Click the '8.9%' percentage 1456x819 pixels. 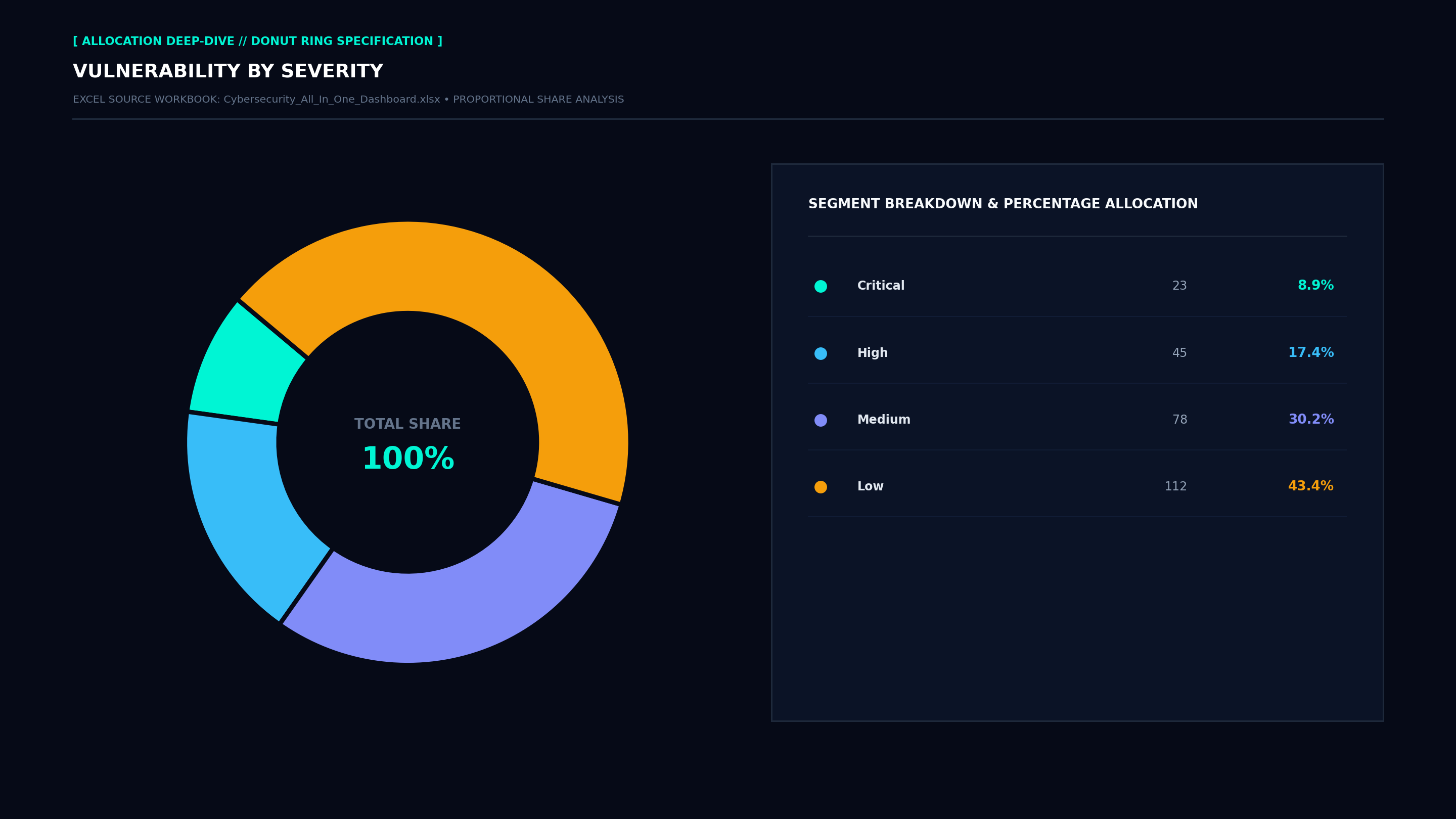pyautogui.click(x=1315, y=286)
